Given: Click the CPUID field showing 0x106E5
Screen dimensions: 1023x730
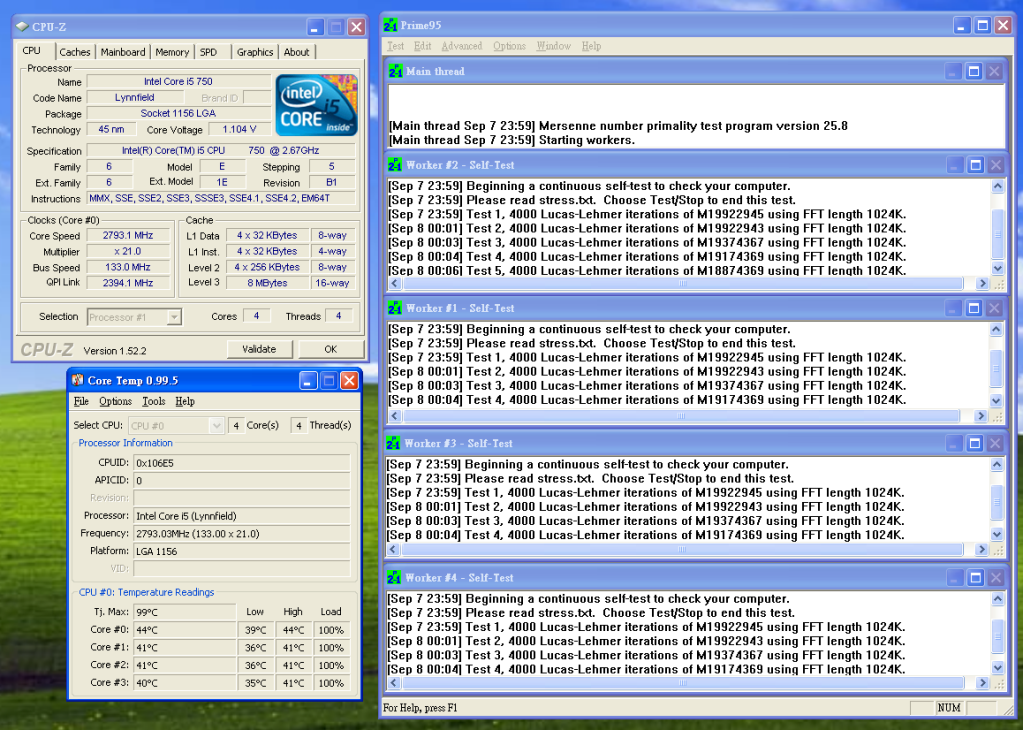Looking at the screenshot, I should pyautogui.click(x=241, y=463).
